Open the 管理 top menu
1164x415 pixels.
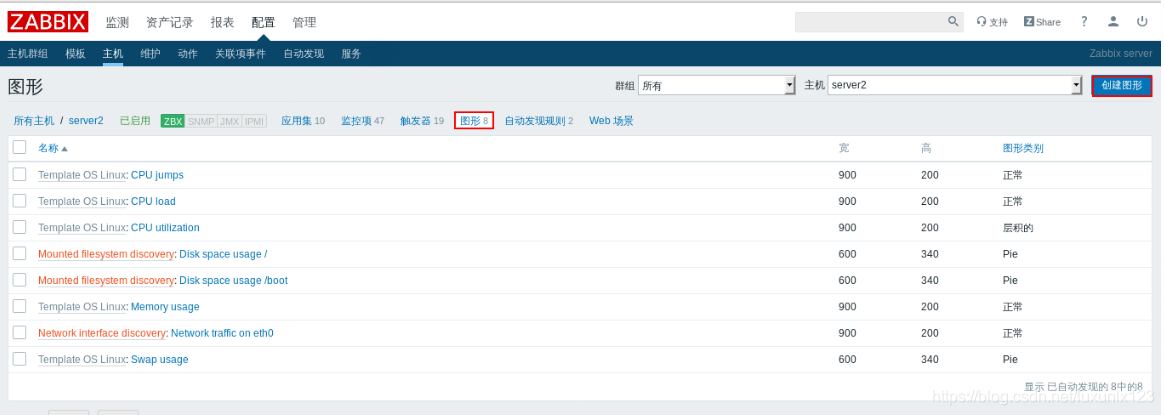[304, 22]
